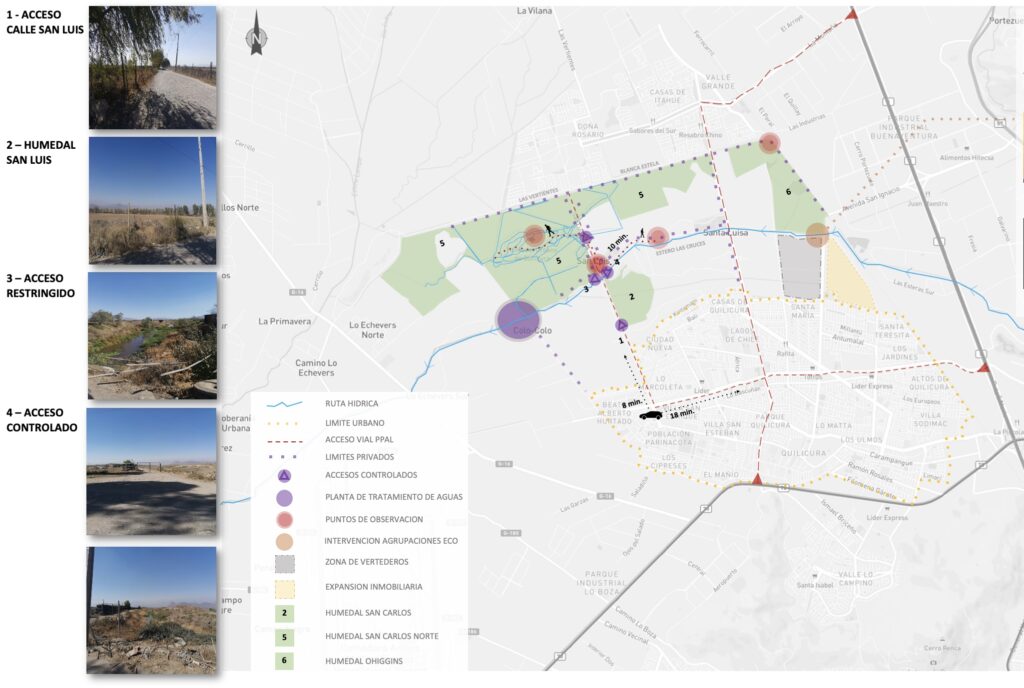The width and height of the screenshot is (1024, 688).
Task: Click the 'Lo Echevers Norte' map label
Action: [x=372, y=330]
